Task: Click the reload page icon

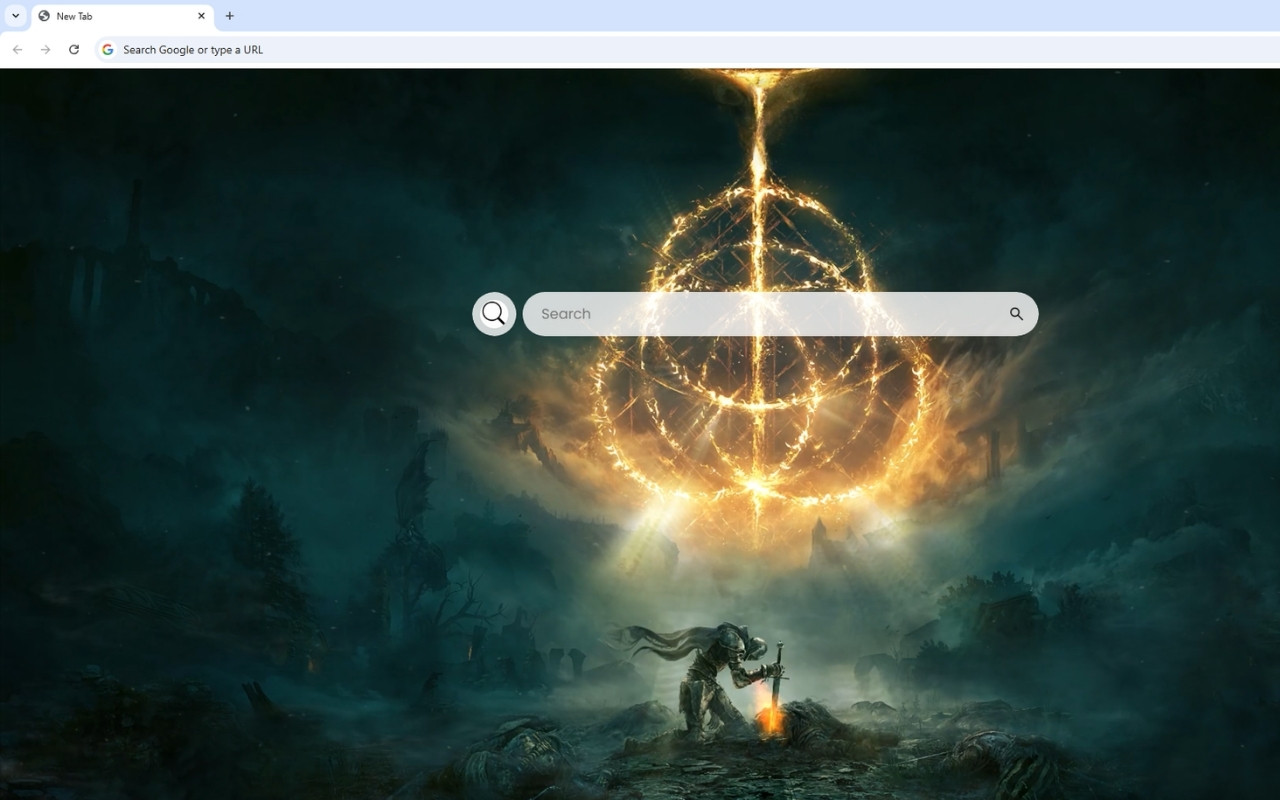Action: point(74,49)
